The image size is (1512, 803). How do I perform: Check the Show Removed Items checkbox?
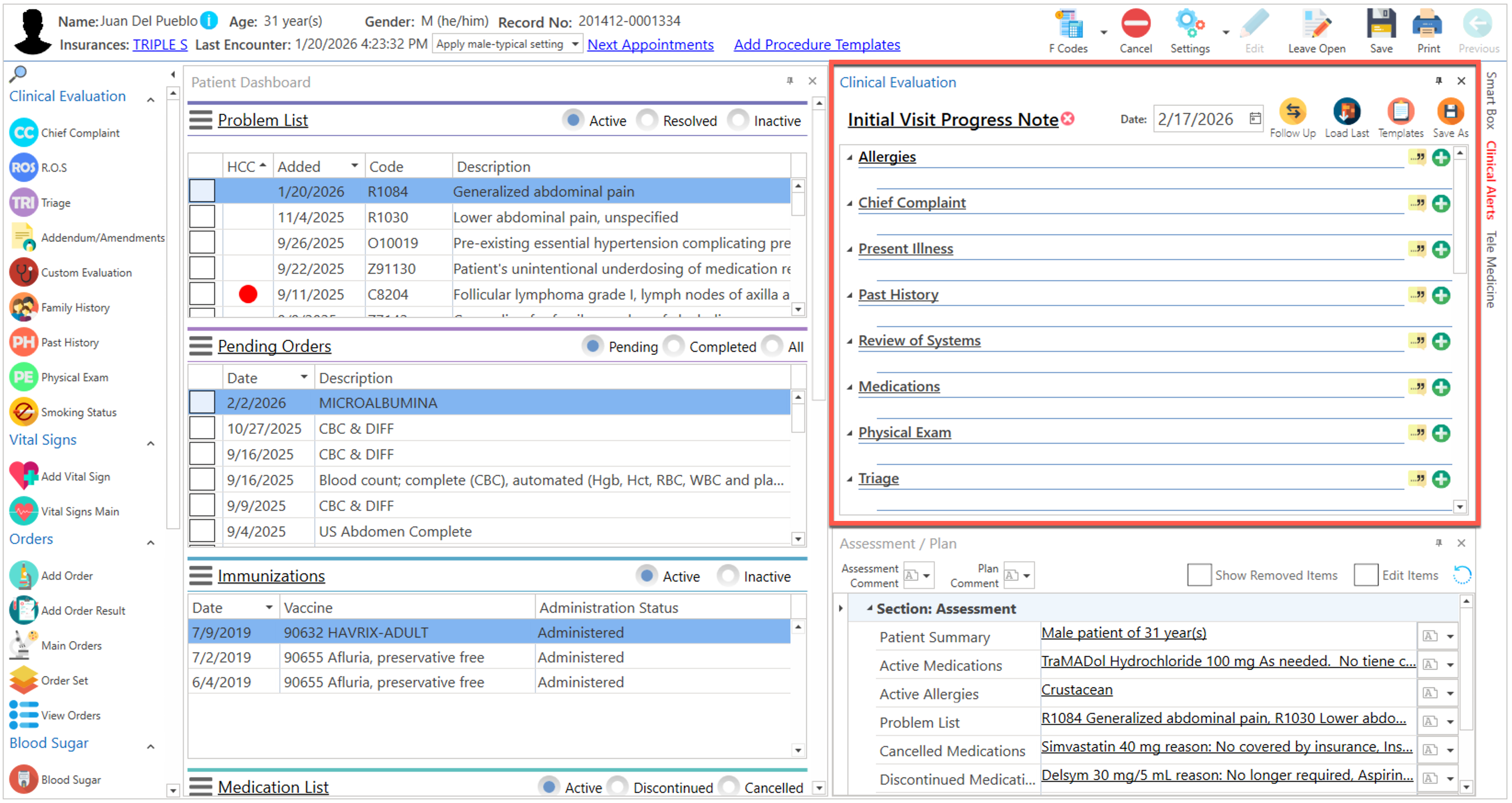coord(1198,575)
